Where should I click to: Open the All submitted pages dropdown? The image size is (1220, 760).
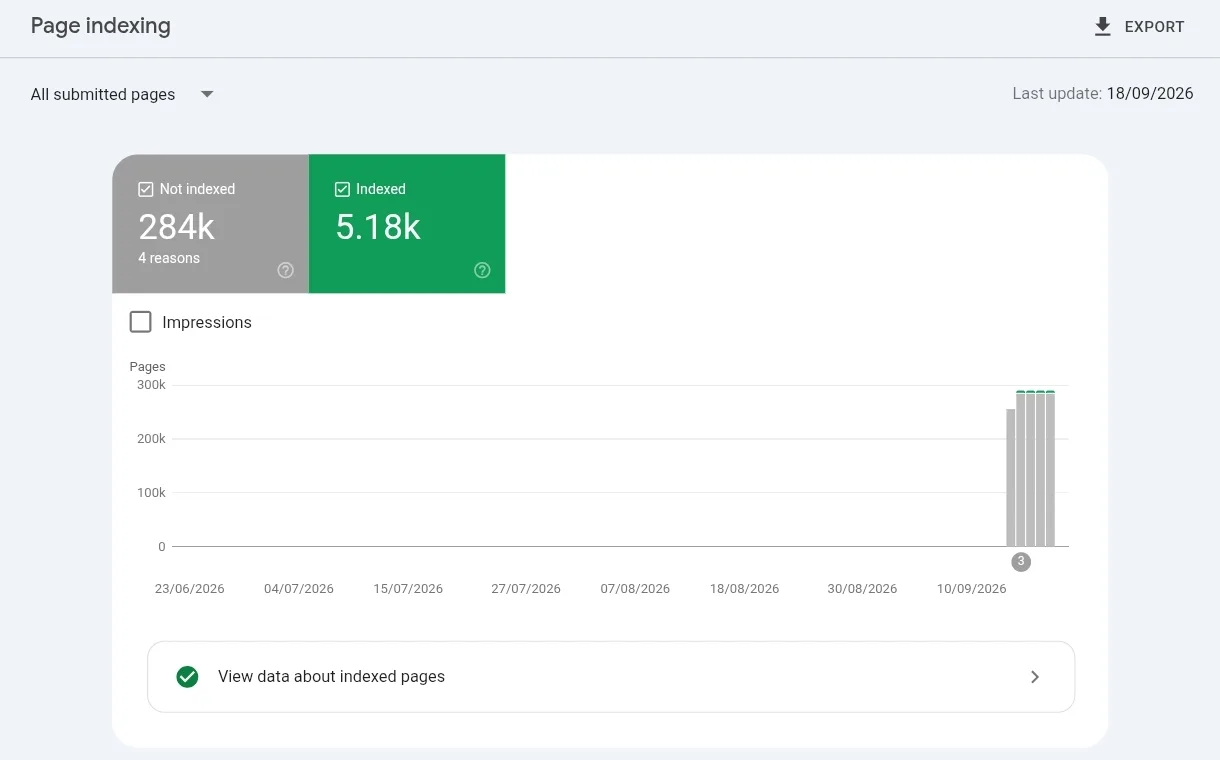coord(123,94)
